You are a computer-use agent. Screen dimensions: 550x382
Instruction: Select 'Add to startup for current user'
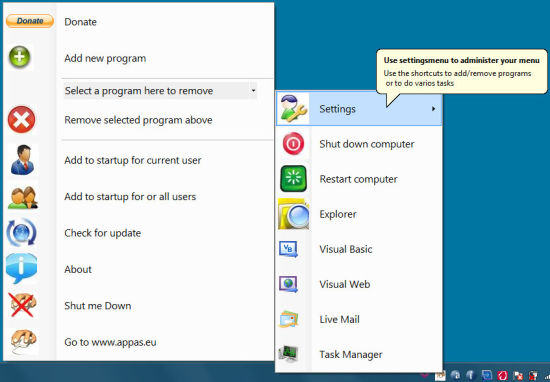(133, 160)
